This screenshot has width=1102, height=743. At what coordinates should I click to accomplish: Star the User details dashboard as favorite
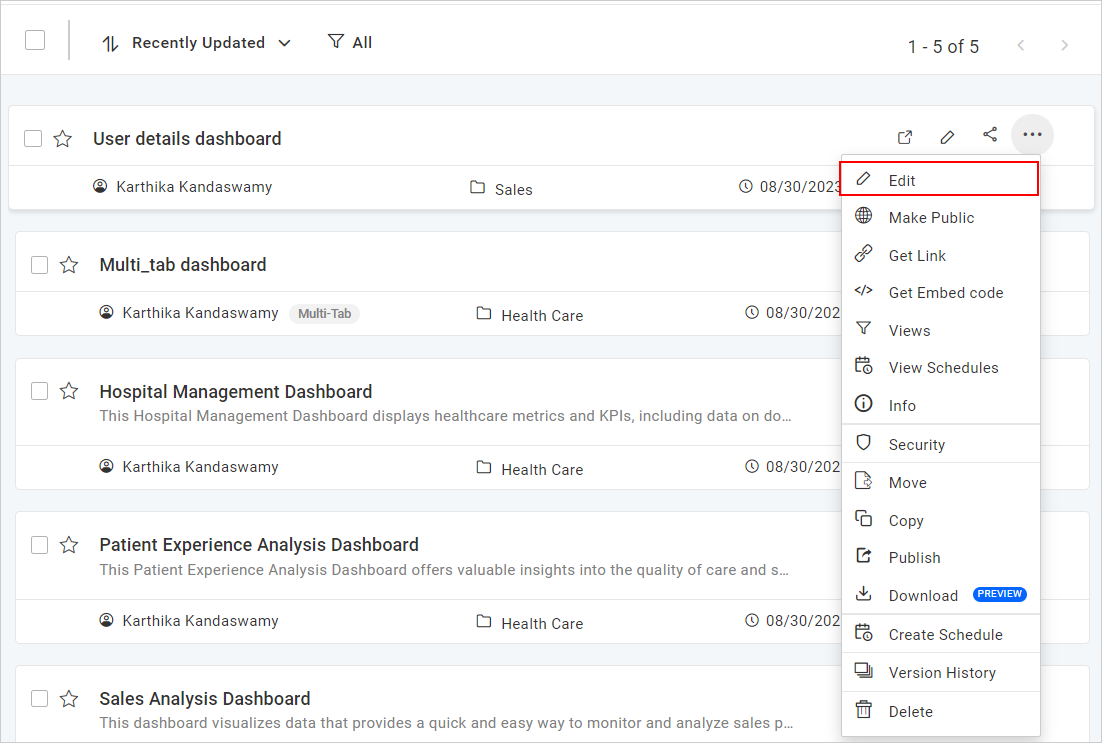(63, 139)
